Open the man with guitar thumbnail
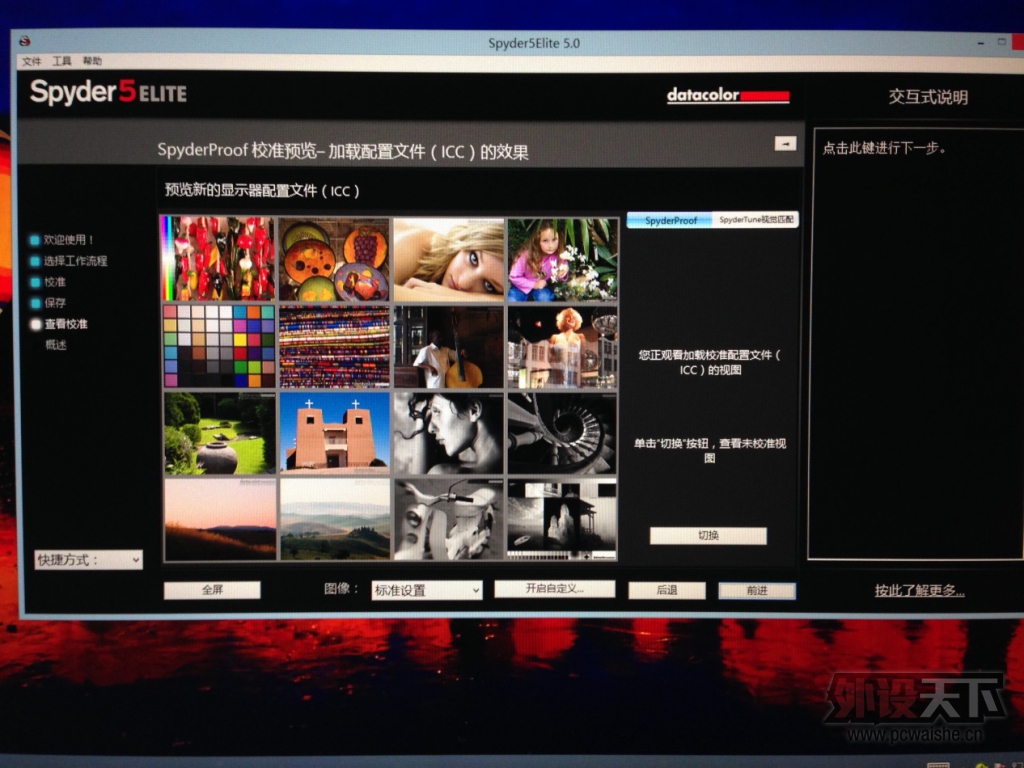 click(449, 347)
